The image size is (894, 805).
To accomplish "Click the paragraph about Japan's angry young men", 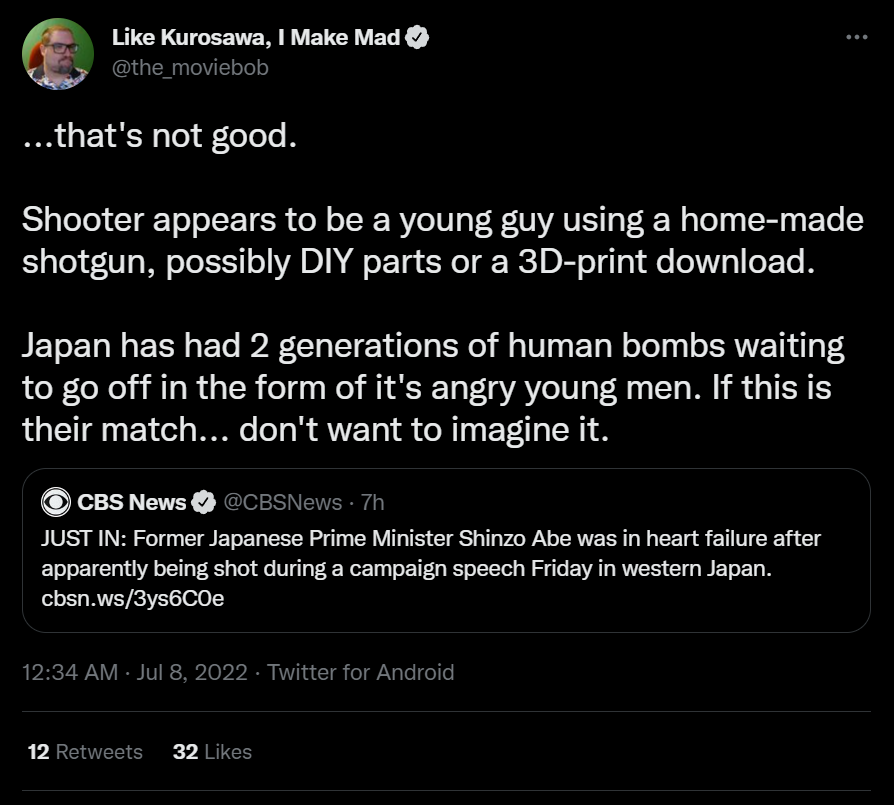I will [x=430, y=389].
